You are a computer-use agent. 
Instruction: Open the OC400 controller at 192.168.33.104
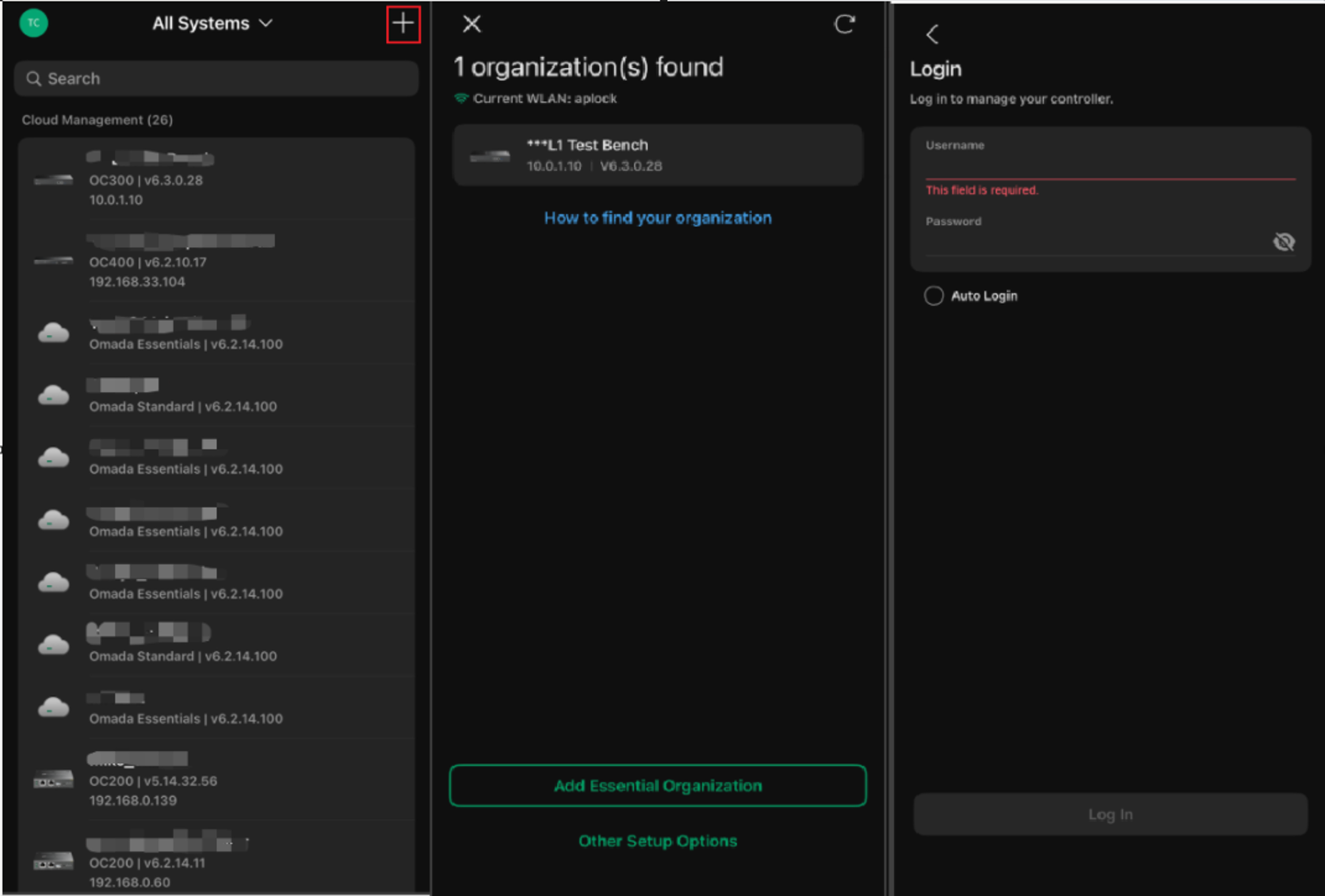[216, 261]
